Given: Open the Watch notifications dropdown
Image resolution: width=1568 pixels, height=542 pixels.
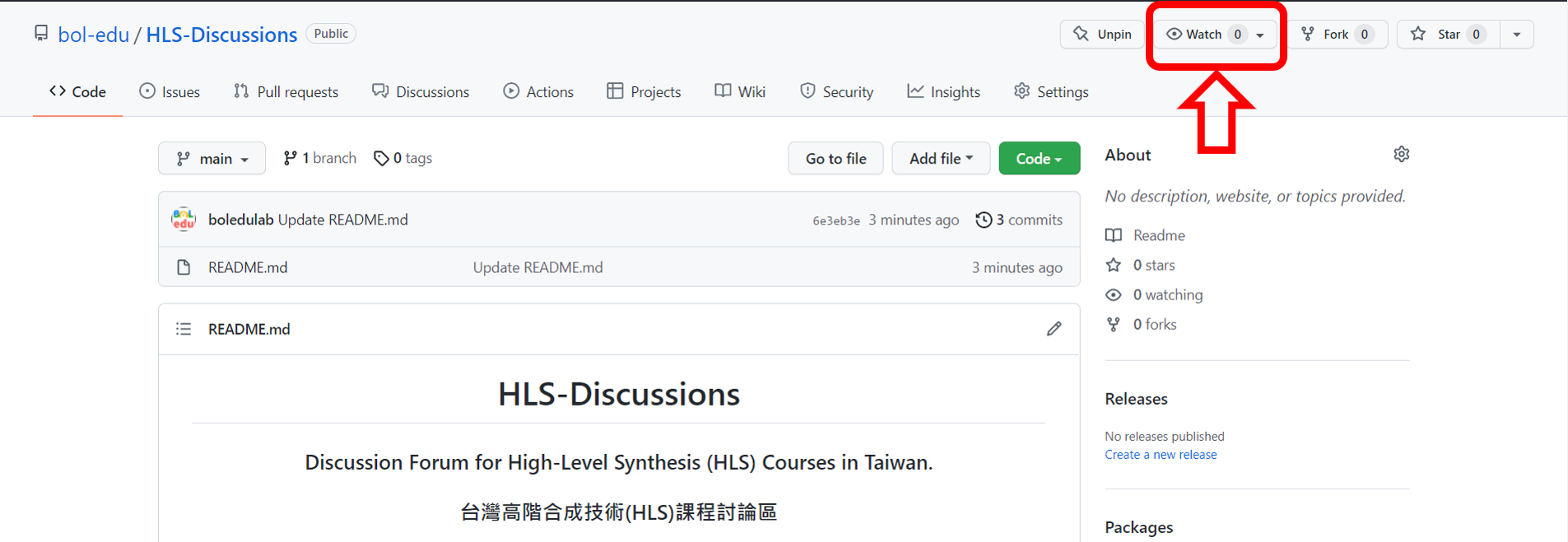Looking at the screenshot, I should coord(1215,34).
